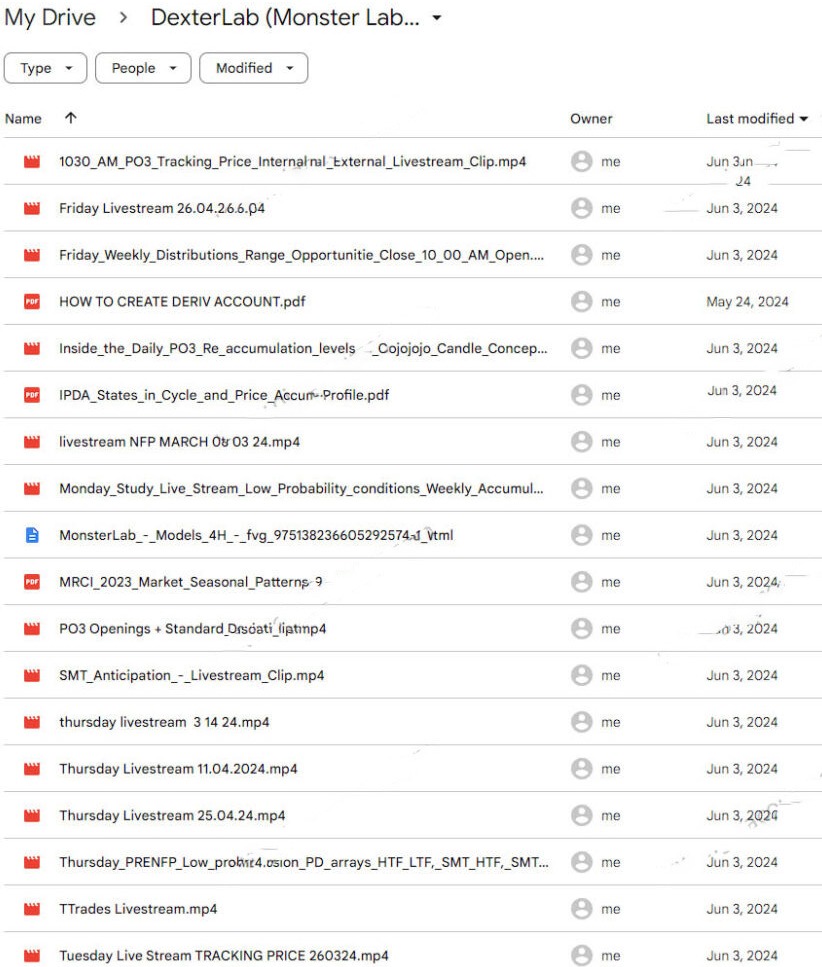Click video icon beside TTrades Livestream.mp4

[32, 909]
